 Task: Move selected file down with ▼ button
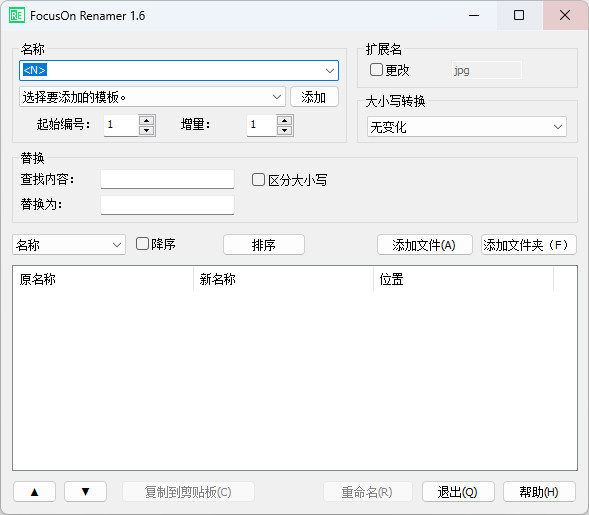pos(85,492)
